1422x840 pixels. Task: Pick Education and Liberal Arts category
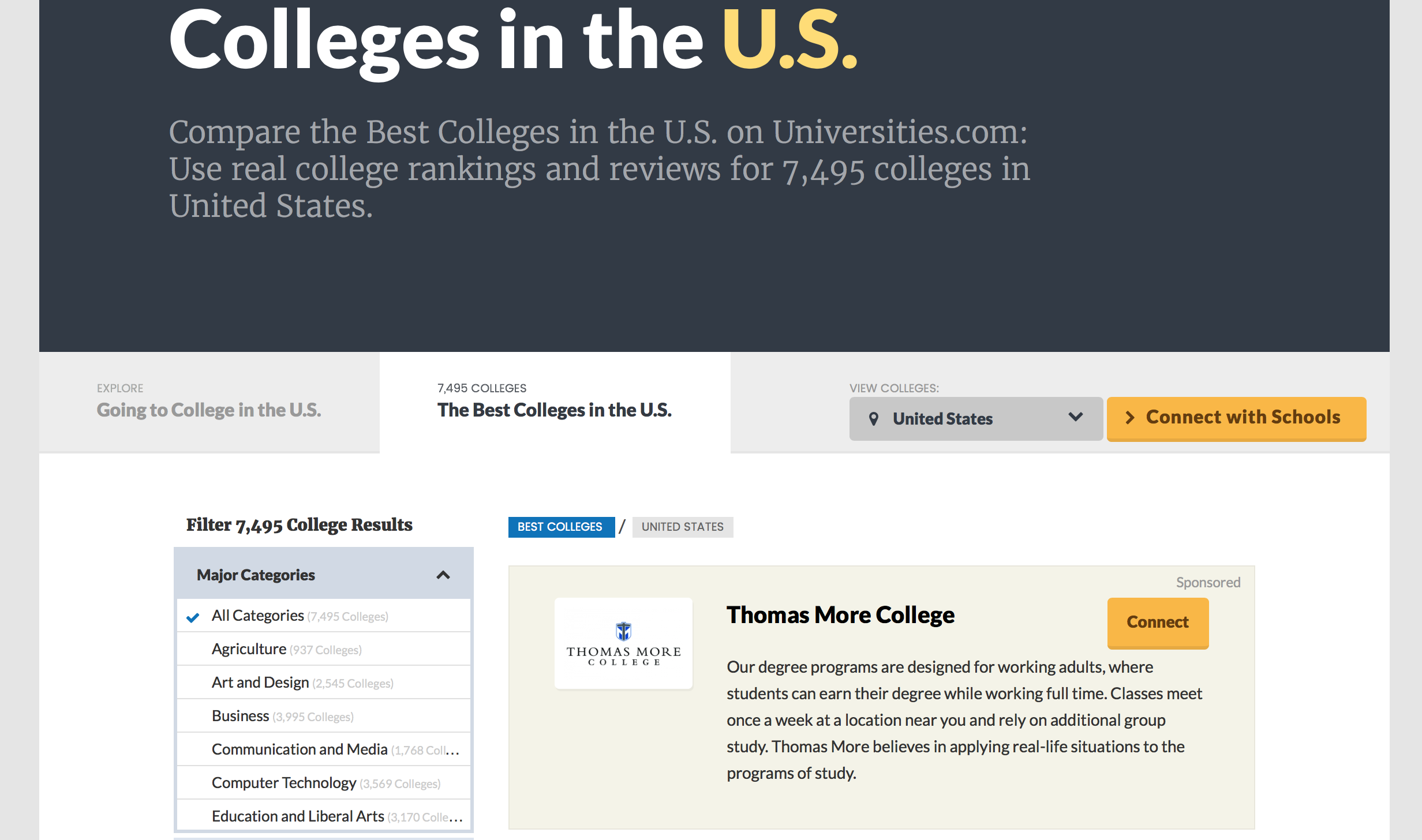point(298,817)
